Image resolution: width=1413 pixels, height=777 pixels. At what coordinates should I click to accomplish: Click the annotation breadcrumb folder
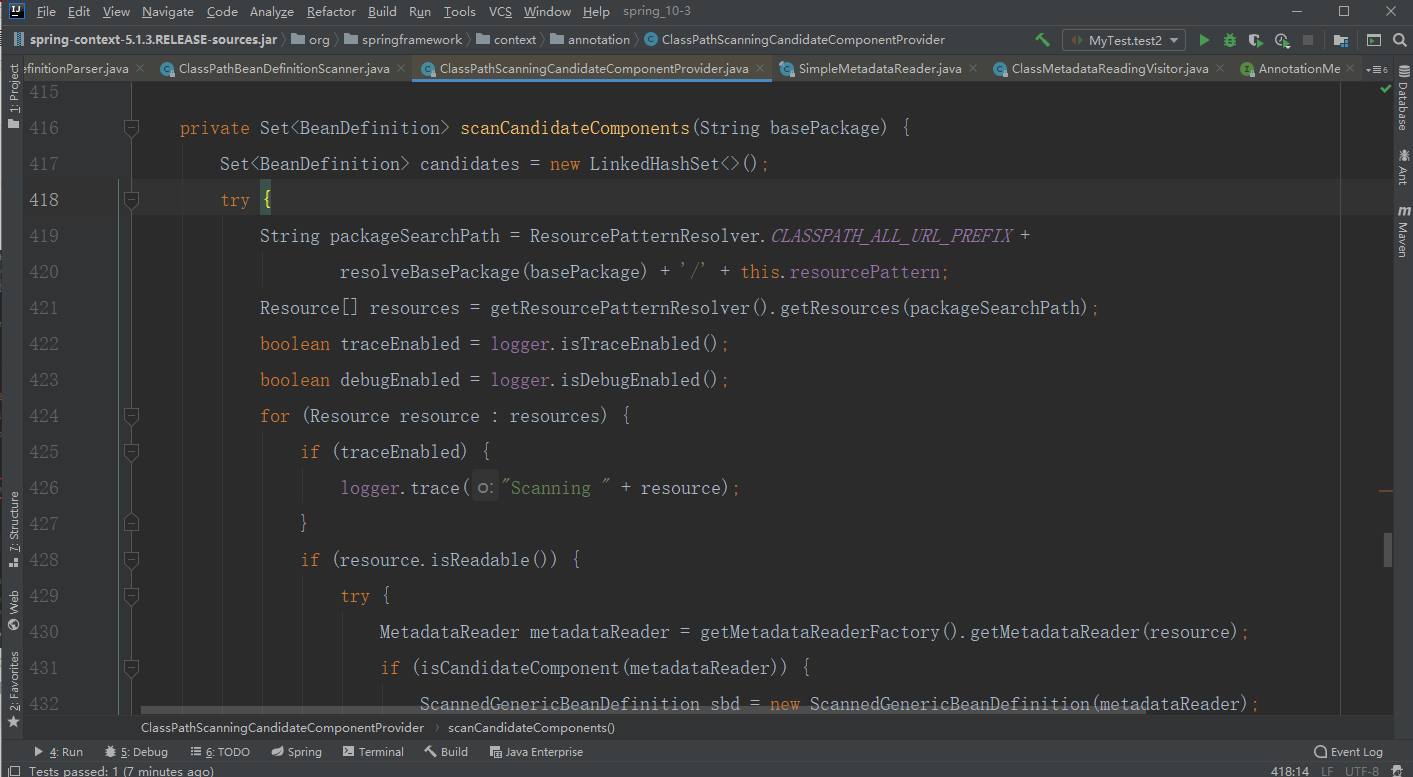(589, 40)
